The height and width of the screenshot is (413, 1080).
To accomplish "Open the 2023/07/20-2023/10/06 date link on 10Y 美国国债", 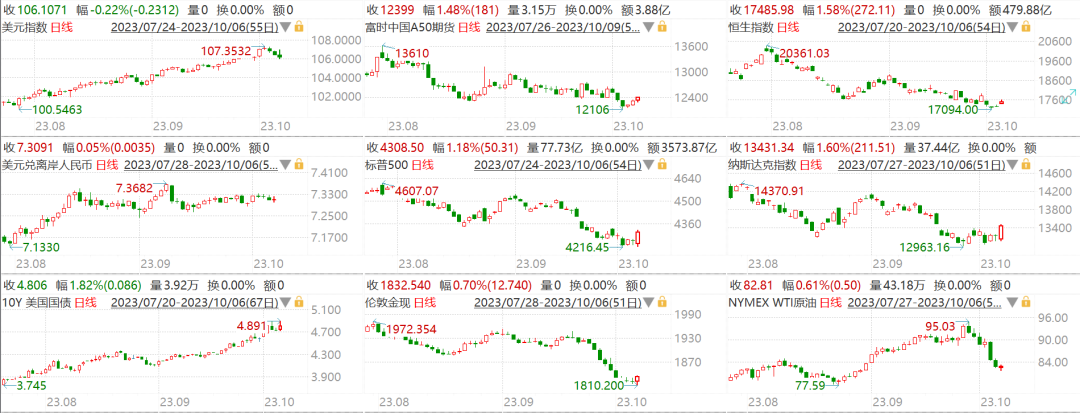I will click(196, 303).
